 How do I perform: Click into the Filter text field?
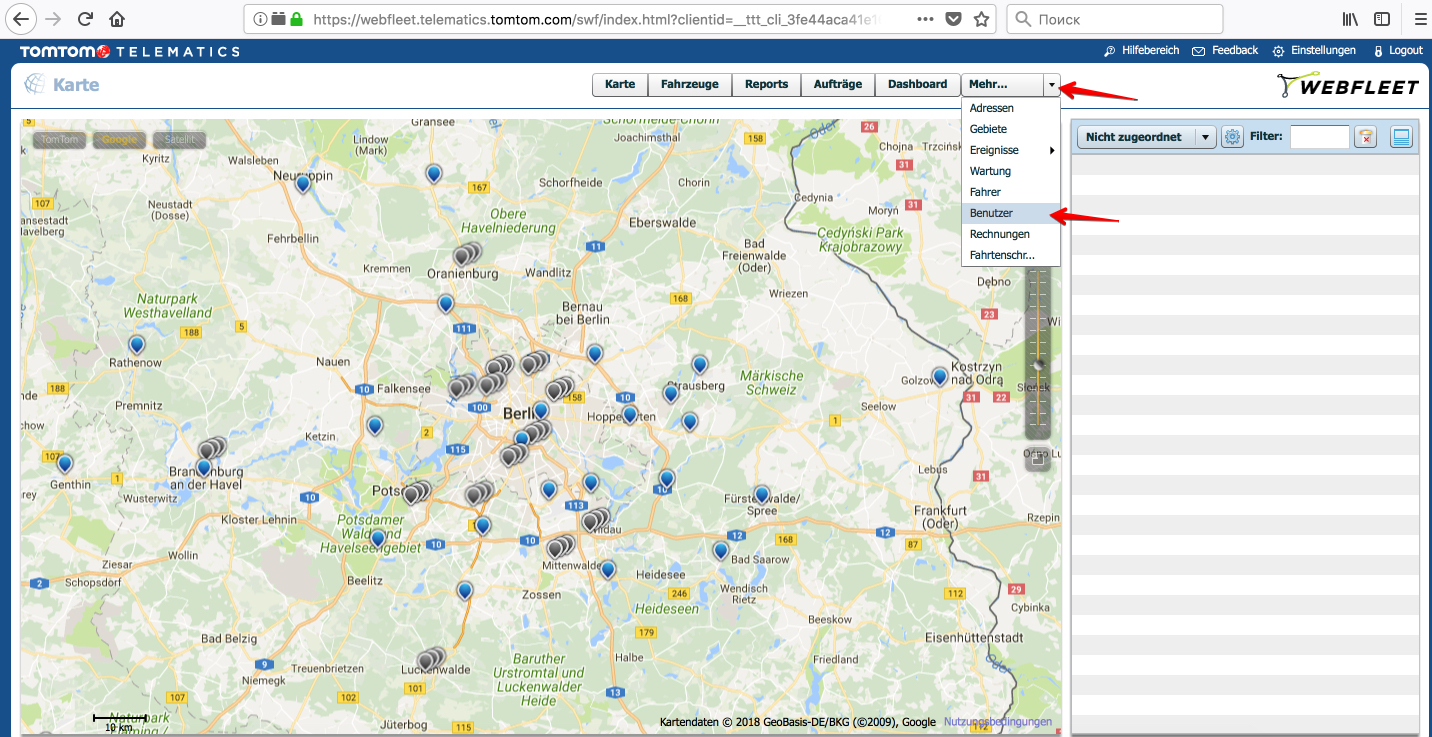(1320, 137)
